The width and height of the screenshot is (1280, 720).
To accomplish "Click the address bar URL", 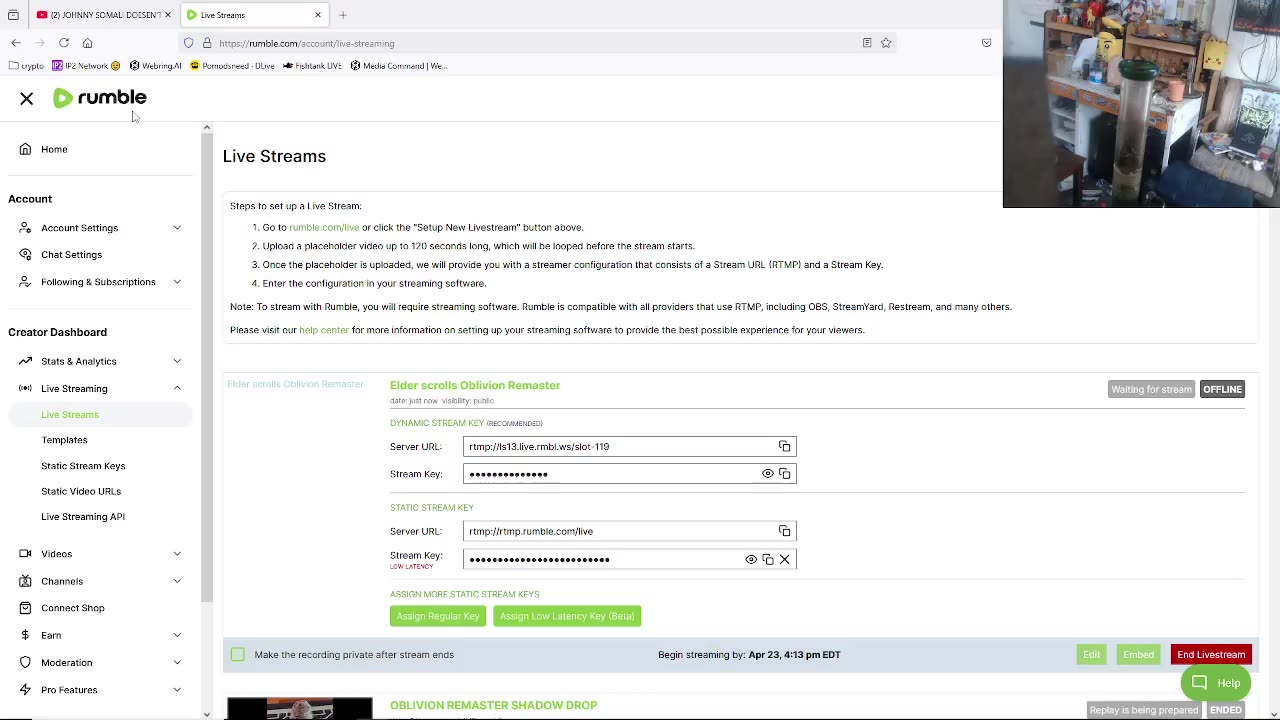I will click(x=306, y=43).
